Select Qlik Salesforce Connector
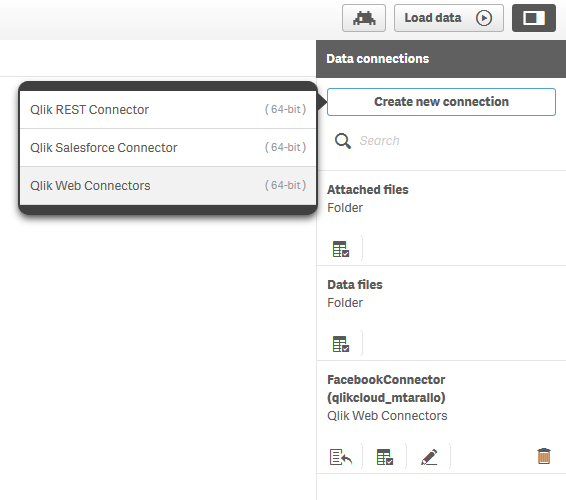Viewport: 566px width, 500px height. tap(168, 147)
